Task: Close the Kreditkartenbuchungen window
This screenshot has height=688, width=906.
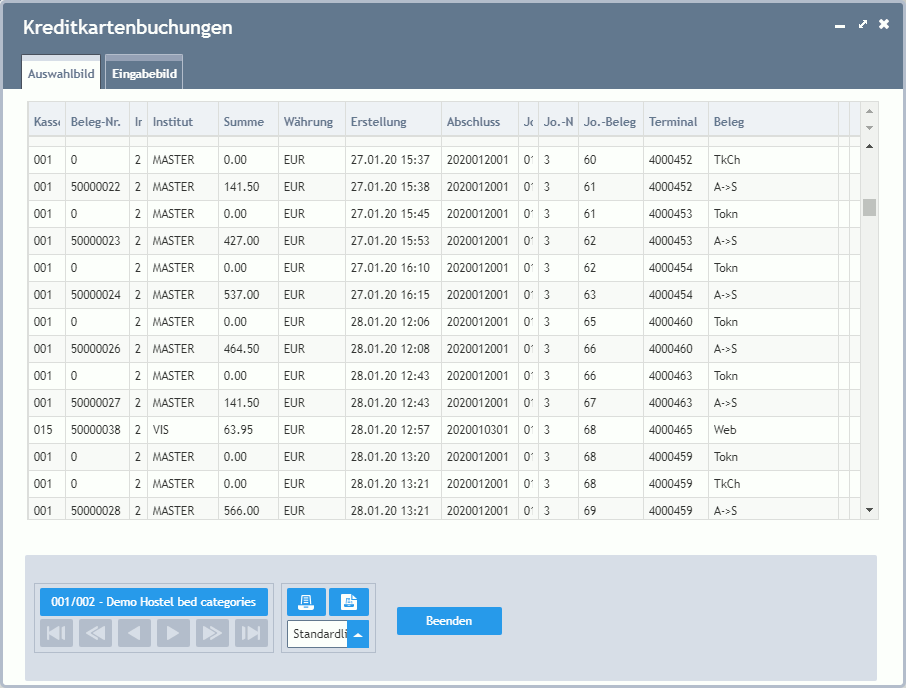Action: (883, 24)
